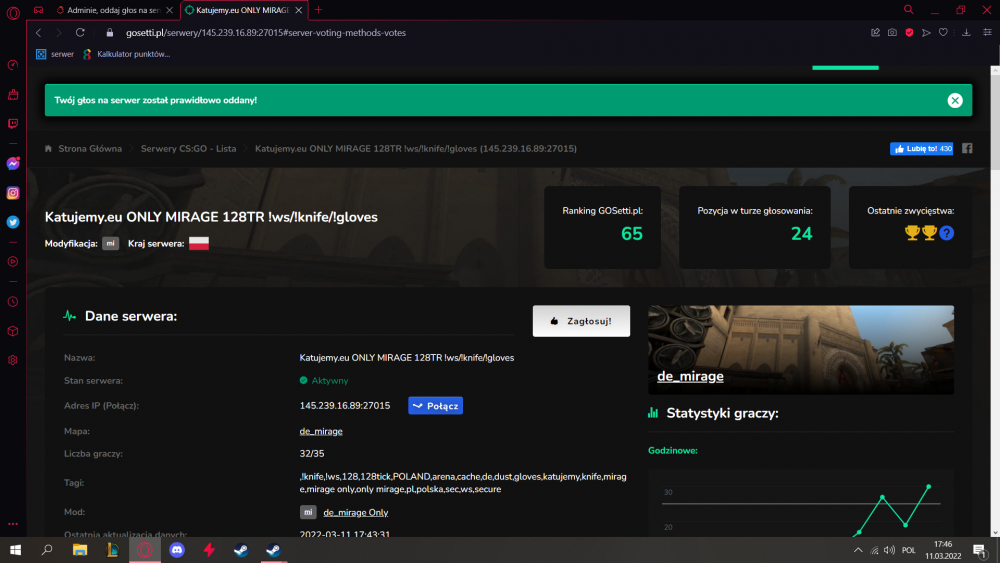Open the ad blocker shield icon
The image size is (1000, 563).
[909, 33]
